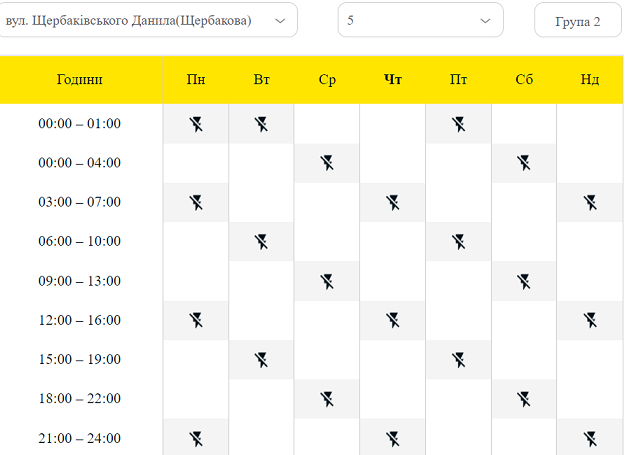Screen dimensions: 627x455
Task: Click the Група 2 button
Action: coord(577,21)
